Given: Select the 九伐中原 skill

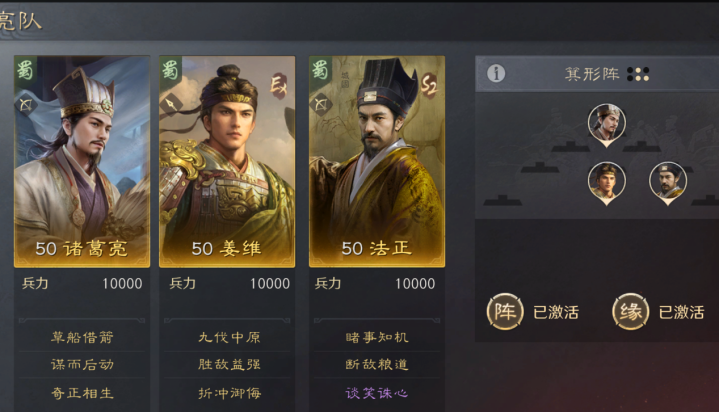Looking at the screenshot, I should (x=229, y=338).
